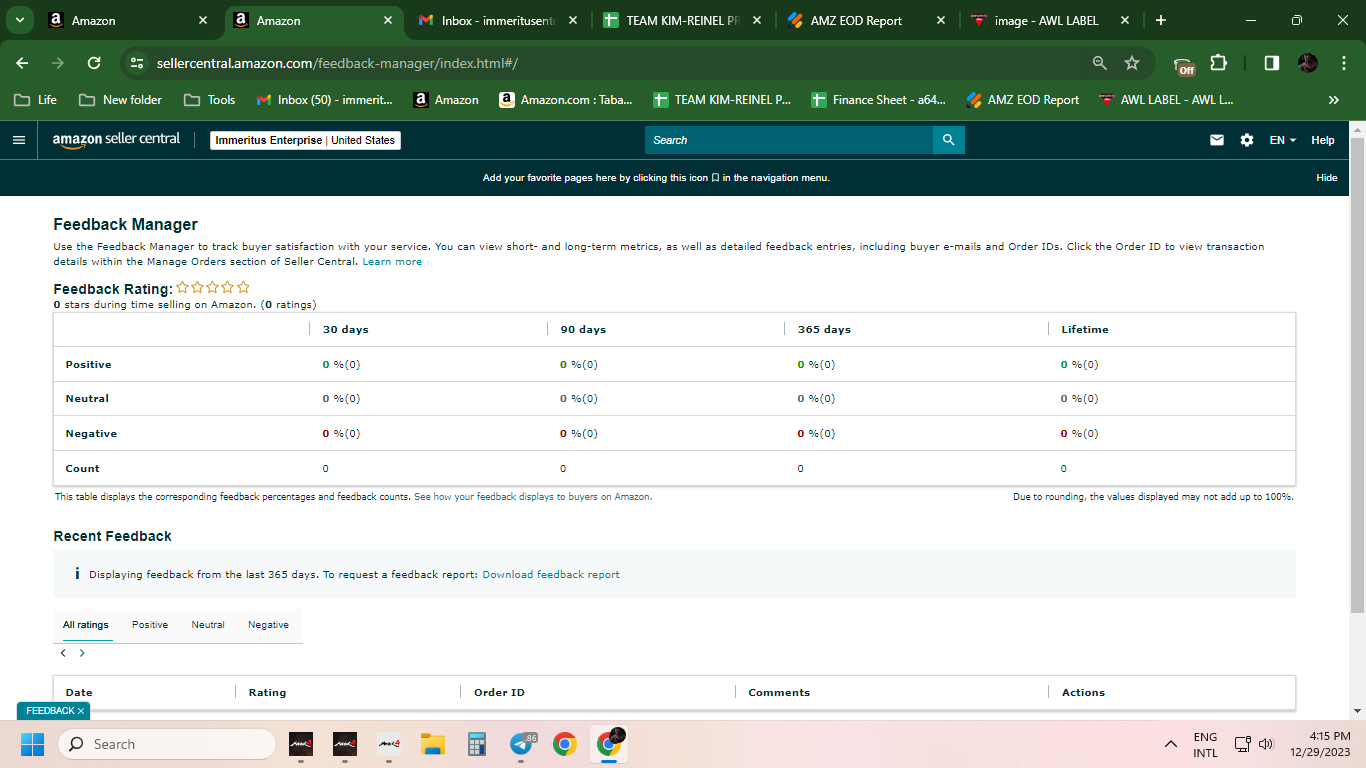
Task: Open the Seller Central settings gear
Action: [x=1247, y=140]
